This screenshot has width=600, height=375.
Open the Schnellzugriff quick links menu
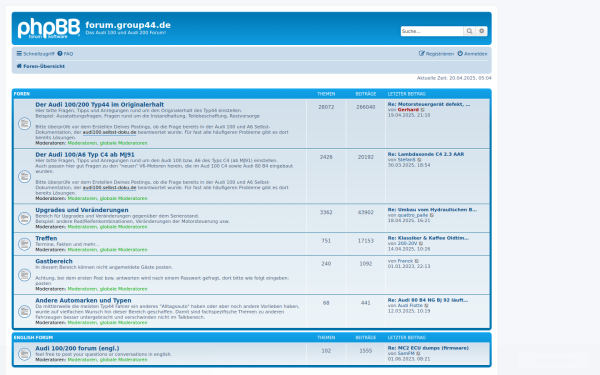35,54
